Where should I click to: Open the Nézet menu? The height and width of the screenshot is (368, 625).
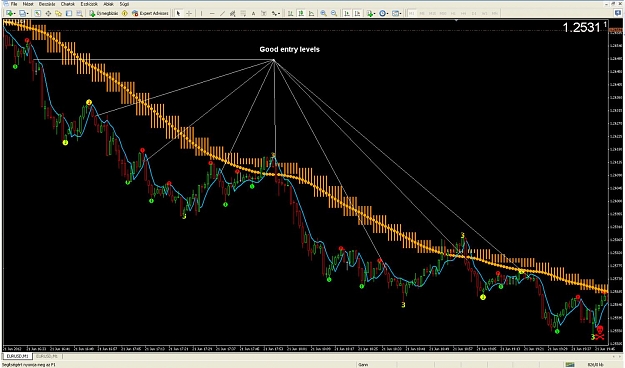coord(28,4)
